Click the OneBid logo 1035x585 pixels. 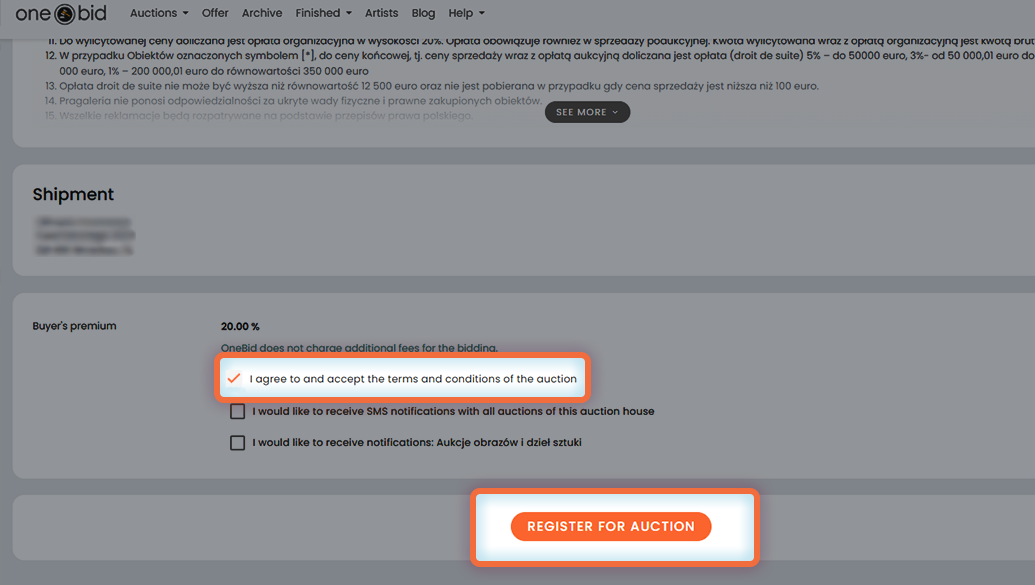61,14
